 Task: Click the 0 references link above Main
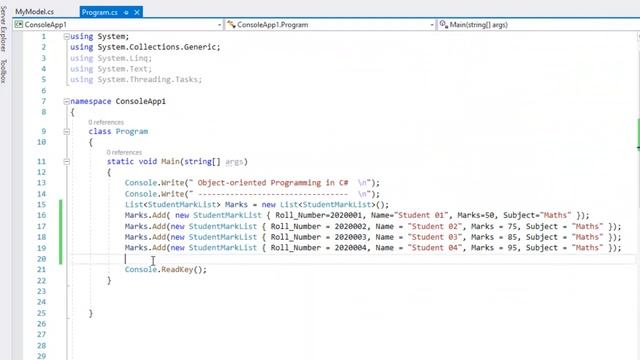point(124,152)
